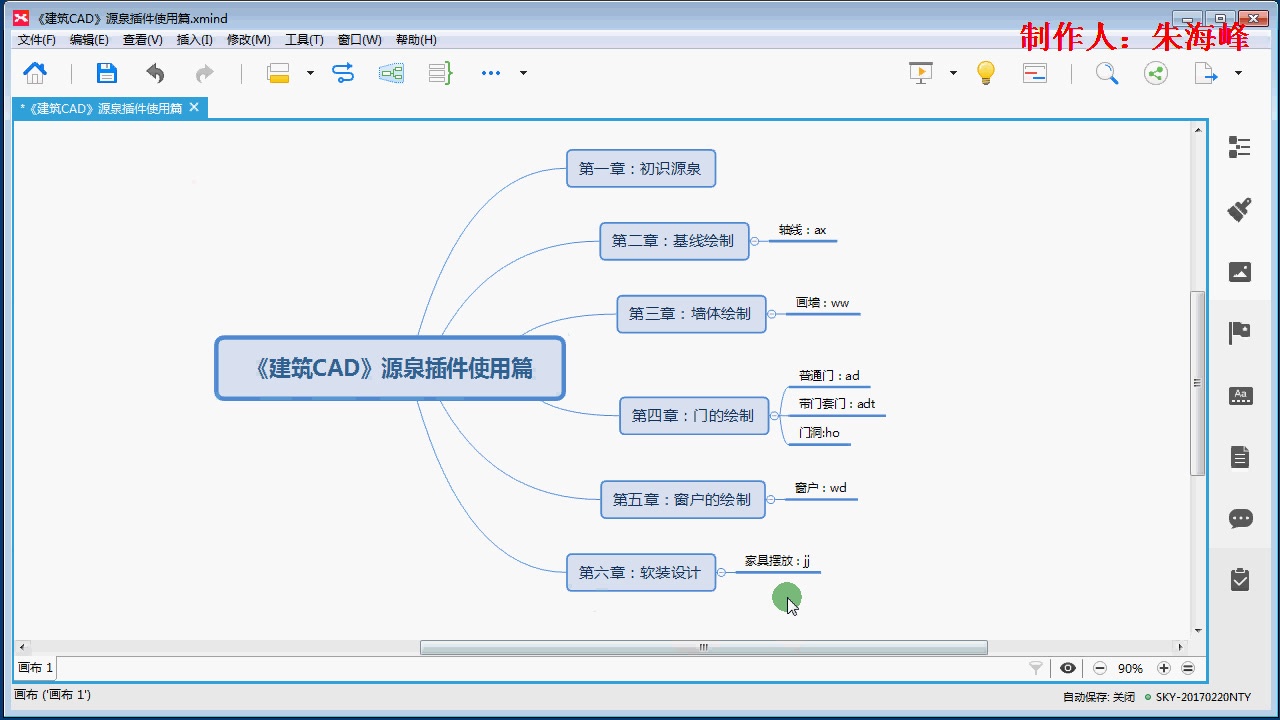The width and height of the screenshot is (1280, 720).
Task: Open the Format brush panel
Action: coord(1240,209)
